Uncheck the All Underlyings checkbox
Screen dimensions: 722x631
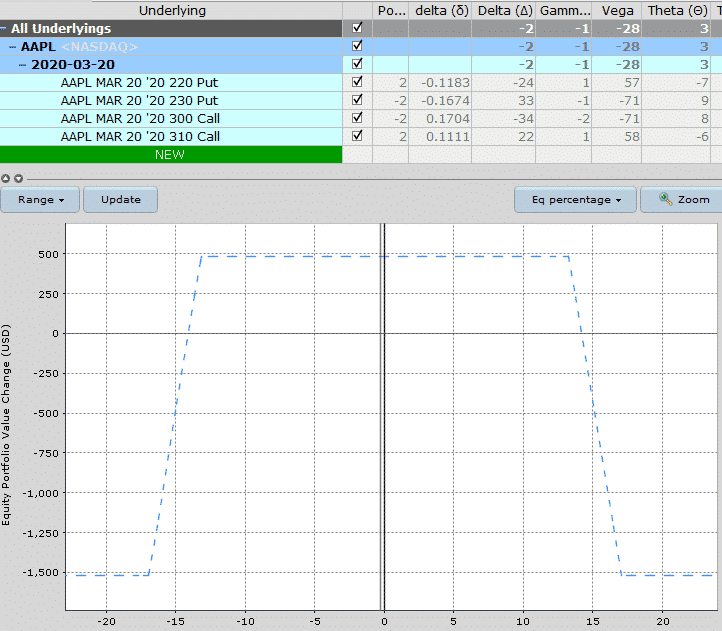357,28
